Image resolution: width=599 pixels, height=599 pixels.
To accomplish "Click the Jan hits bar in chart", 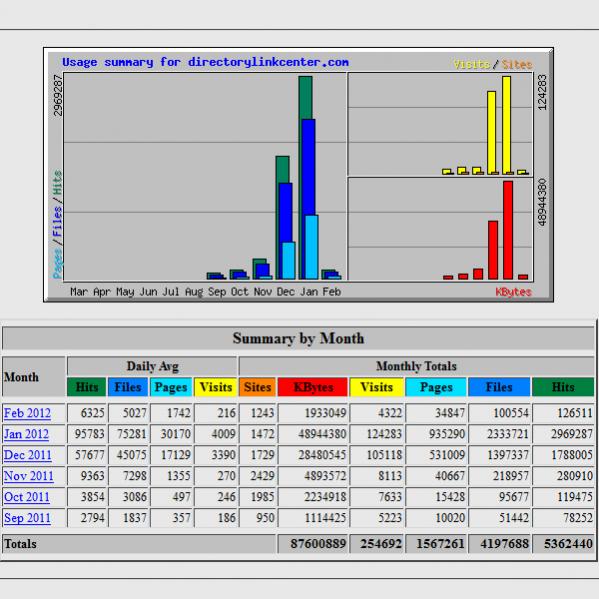I will tap(305, 98).
